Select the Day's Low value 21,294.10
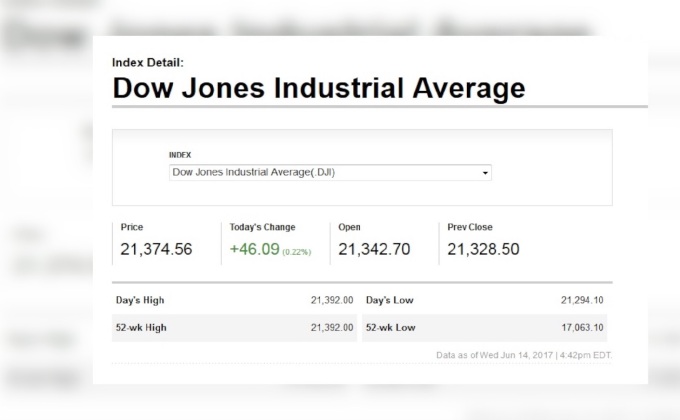Screen dimensions: 680x420 (582, 300)
